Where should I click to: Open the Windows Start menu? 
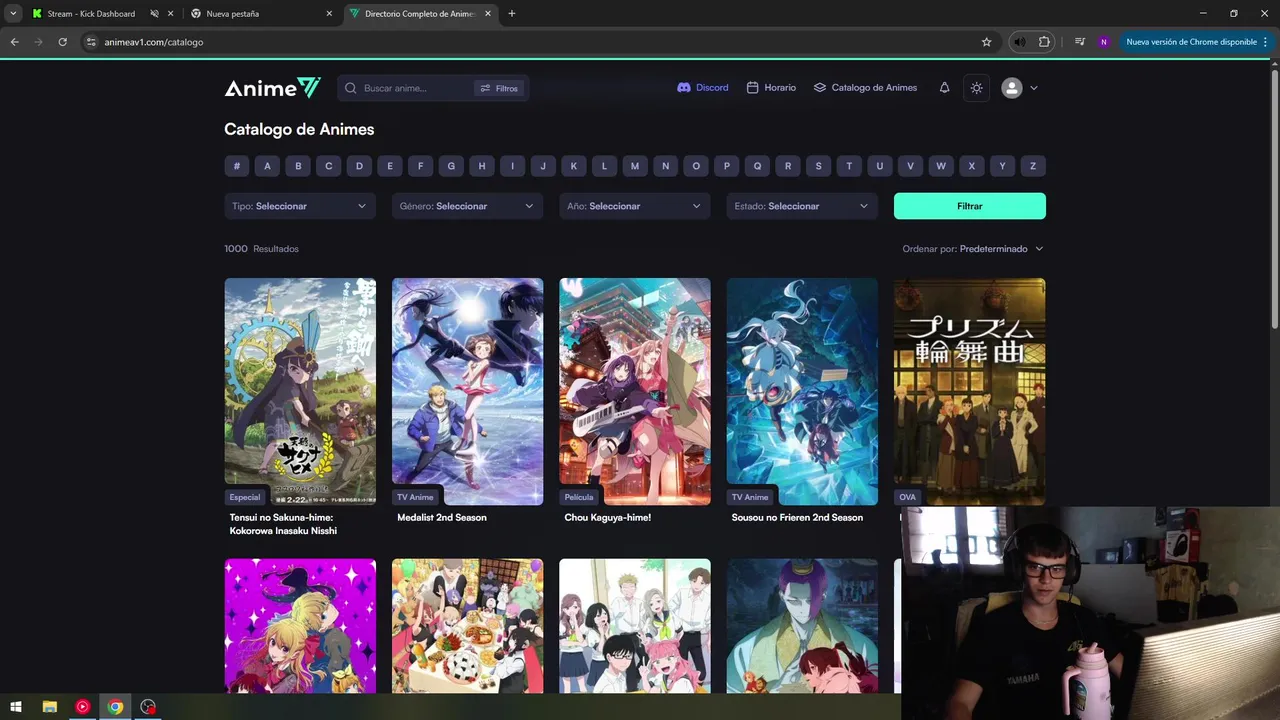tap(16, 707)
